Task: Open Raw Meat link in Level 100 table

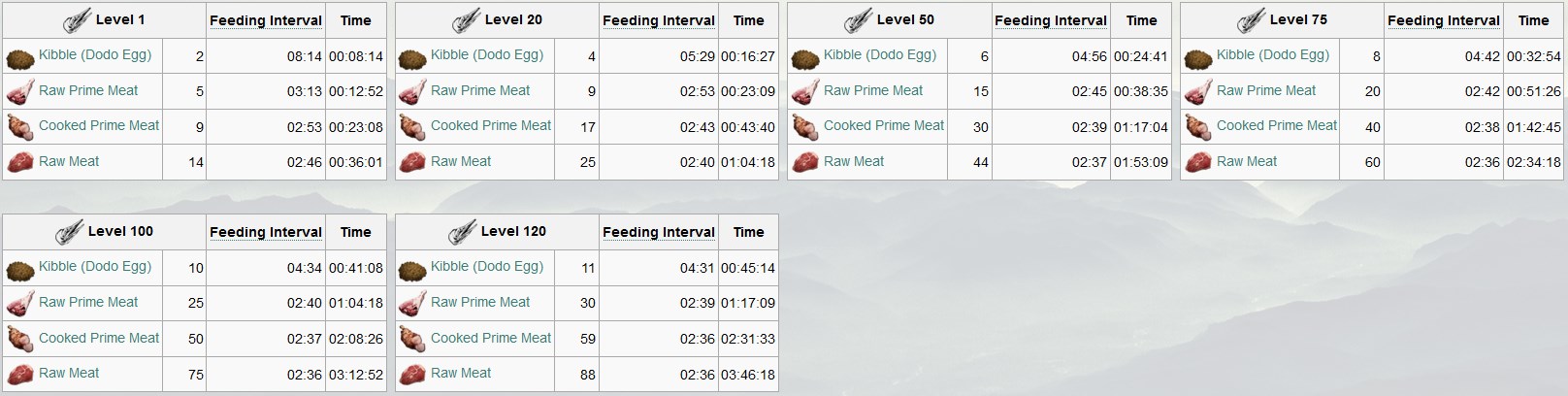Action: pyautogui.click(x=69, y=373)
